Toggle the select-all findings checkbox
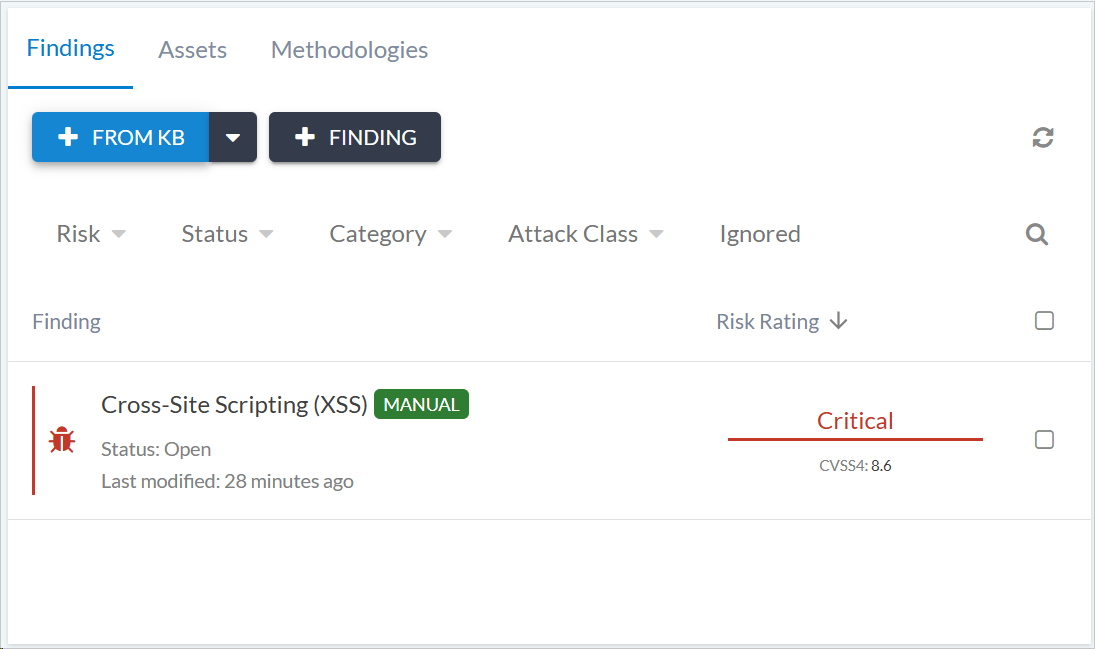Image resolution: width=1095 pixels, height=649 pixels. (x=1044, y=321)
